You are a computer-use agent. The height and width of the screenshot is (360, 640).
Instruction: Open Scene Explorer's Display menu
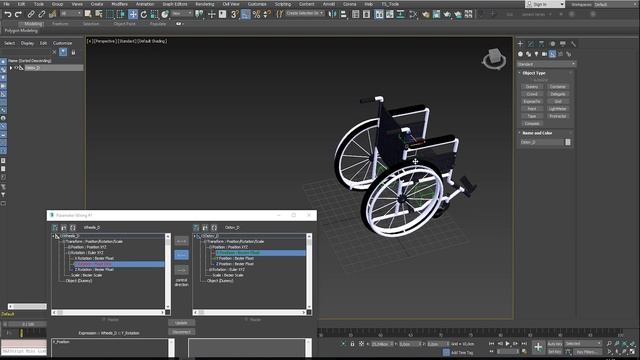pyautogui.click(x=27, y=43)
